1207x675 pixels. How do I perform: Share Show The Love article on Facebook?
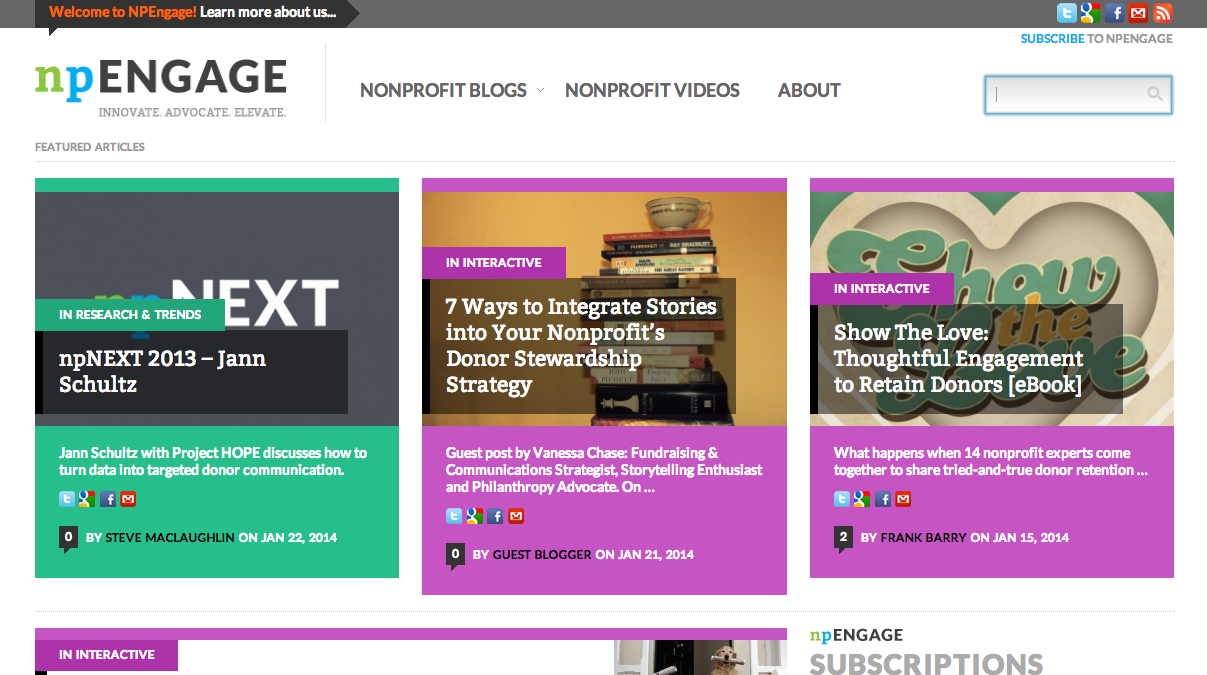click(x=883, y=499)
